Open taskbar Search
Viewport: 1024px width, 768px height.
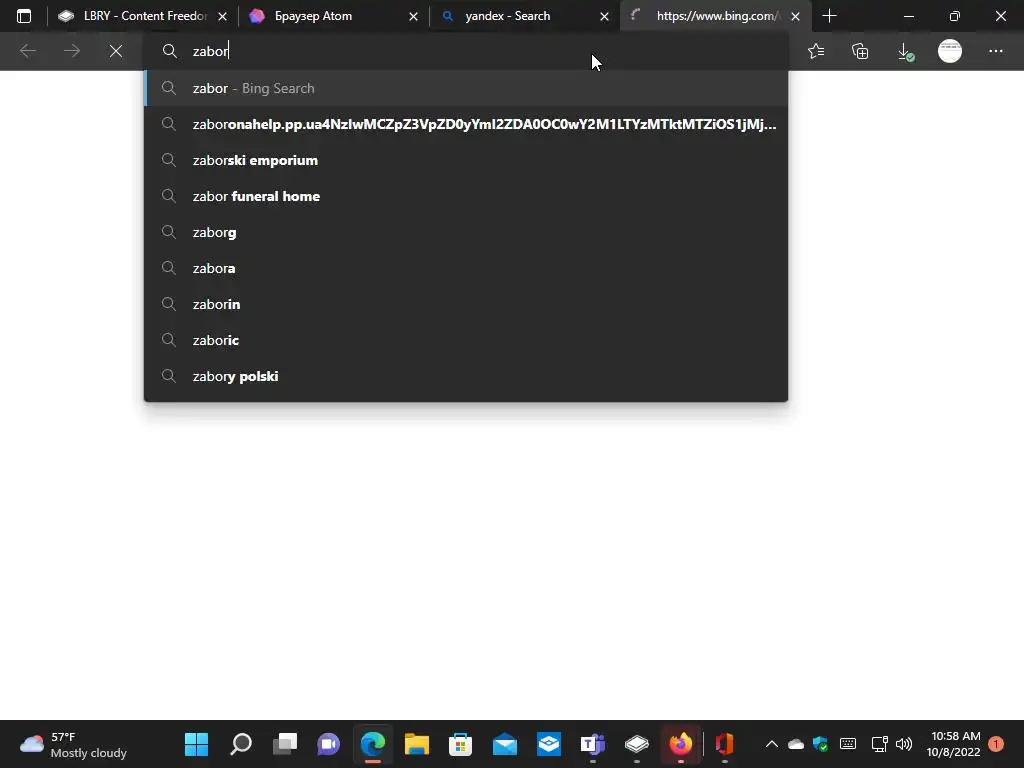(x=241, y=744)
